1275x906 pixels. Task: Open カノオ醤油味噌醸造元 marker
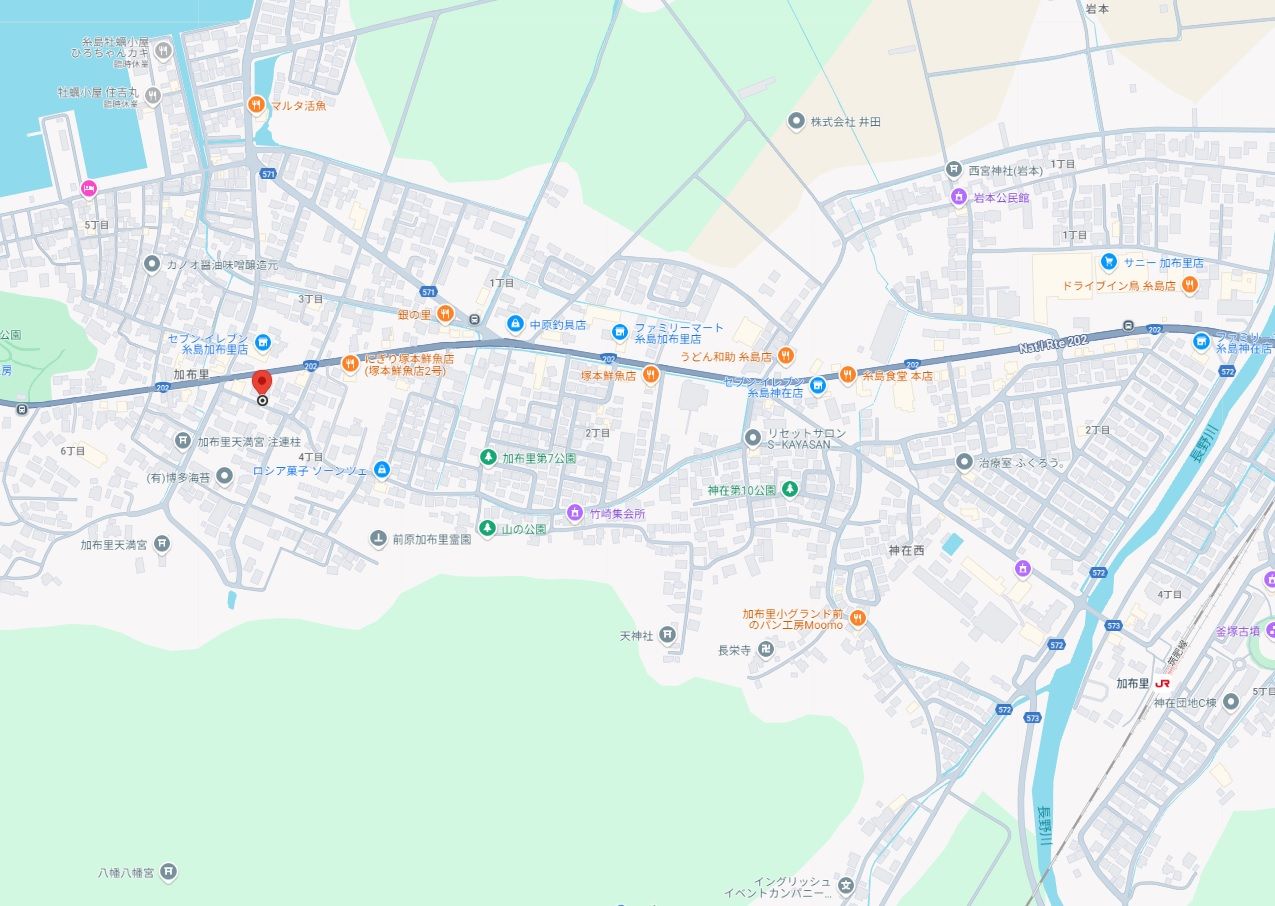(x=152, y=264)
